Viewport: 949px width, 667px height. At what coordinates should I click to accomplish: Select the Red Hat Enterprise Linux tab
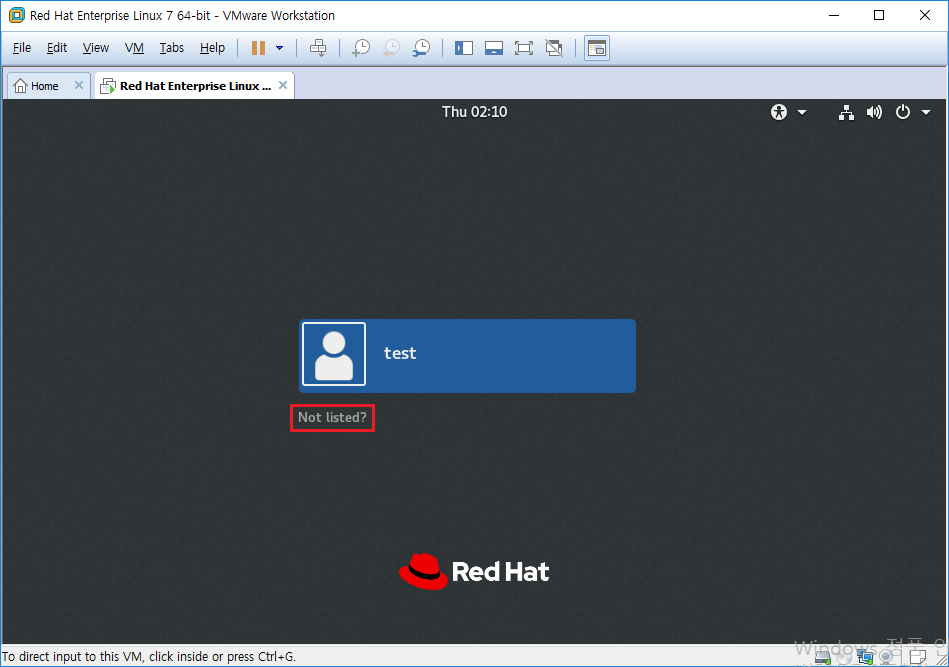click(195, 86)
